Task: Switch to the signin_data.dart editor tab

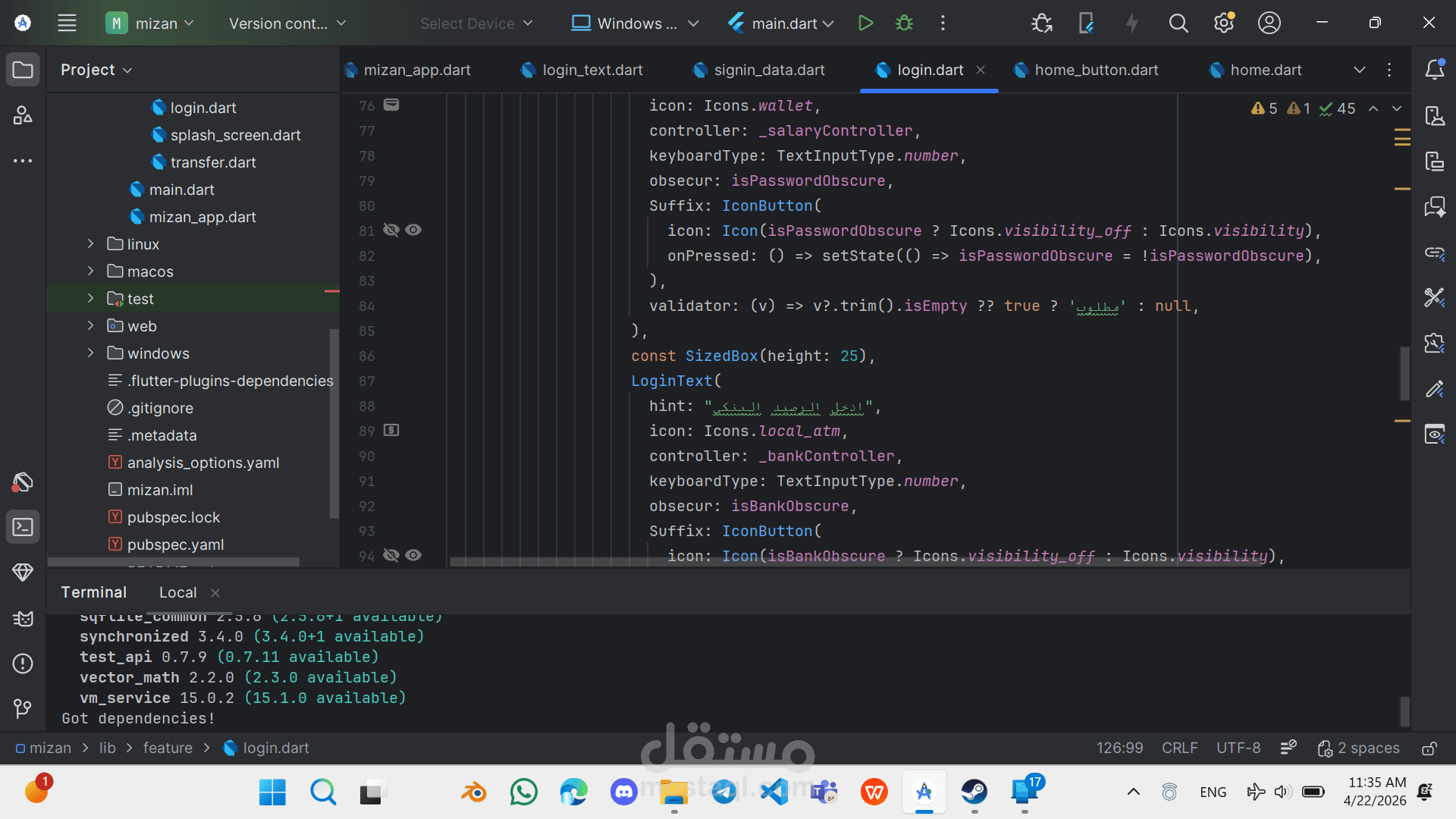Action: 768,70
